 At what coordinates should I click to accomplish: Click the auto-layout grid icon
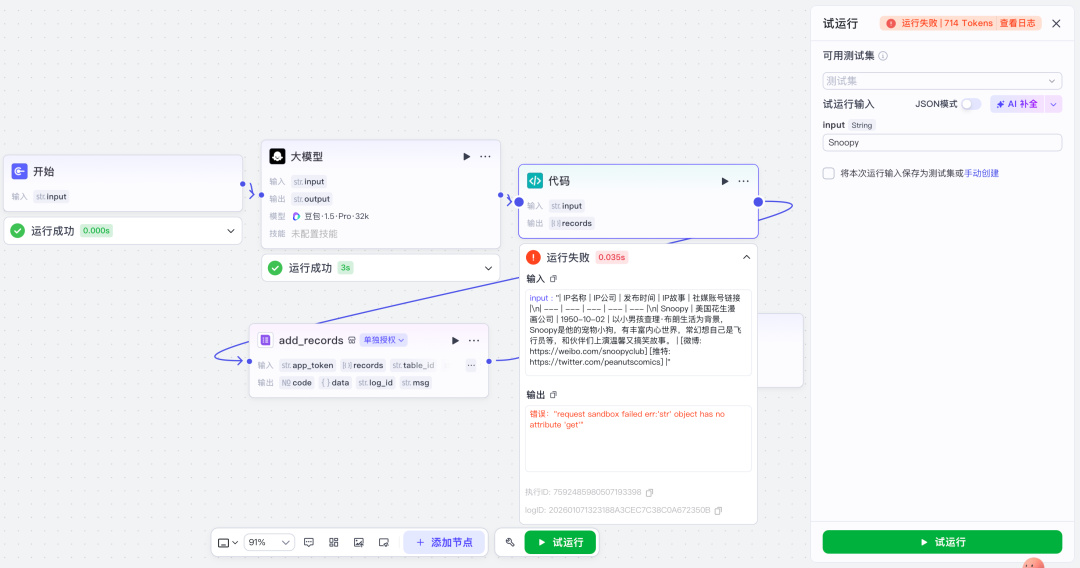tap(333, 543)
